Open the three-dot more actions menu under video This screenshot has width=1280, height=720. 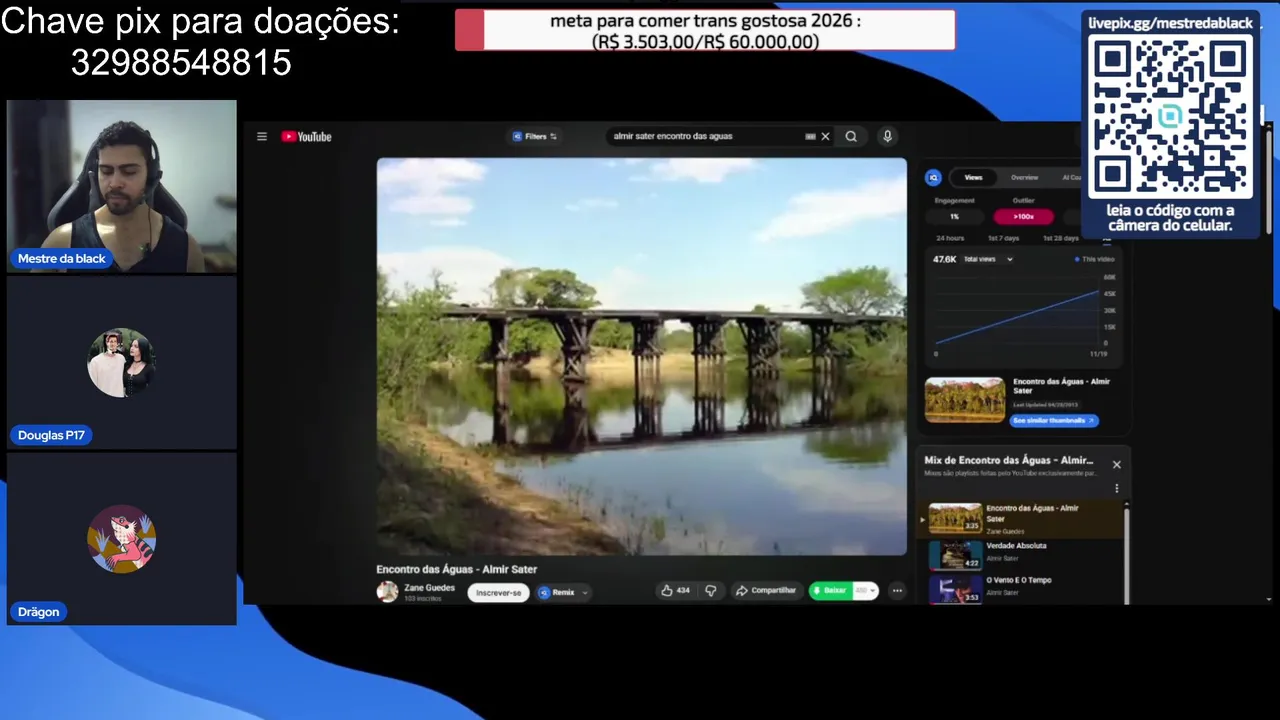coord(897,591)
